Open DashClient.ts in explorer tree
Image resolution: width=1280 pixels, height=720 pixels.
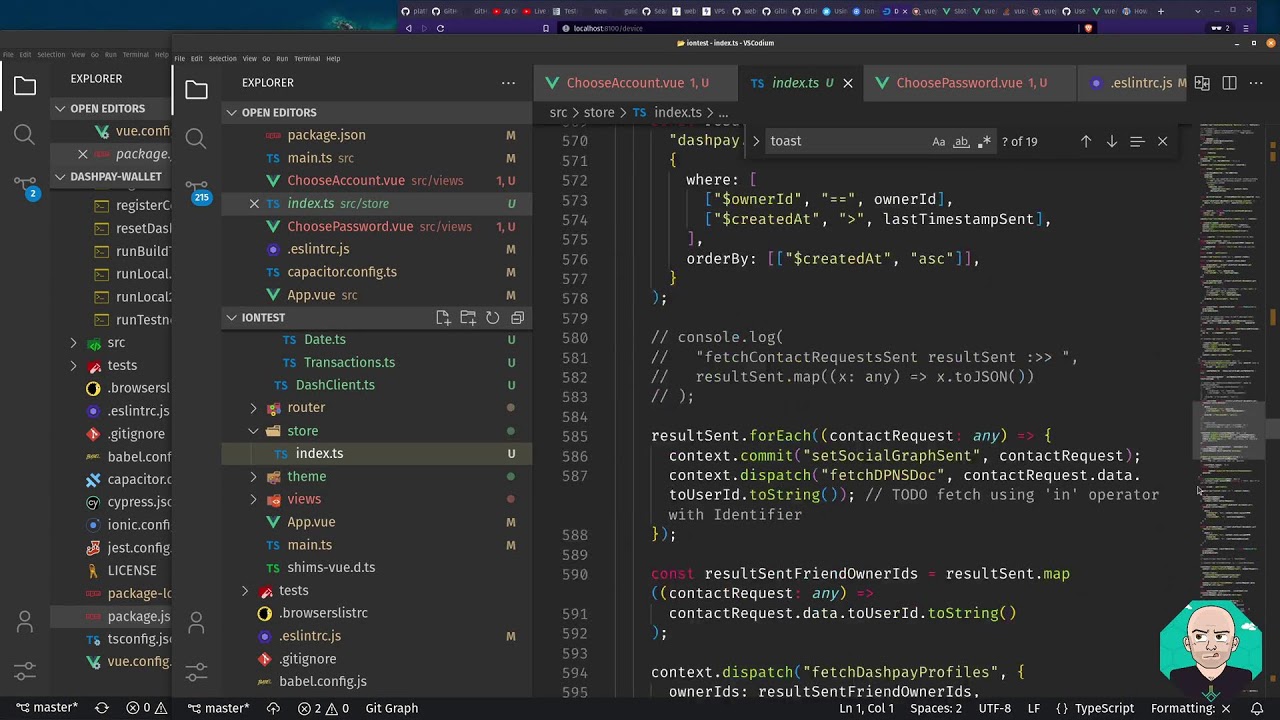[335, 385]
